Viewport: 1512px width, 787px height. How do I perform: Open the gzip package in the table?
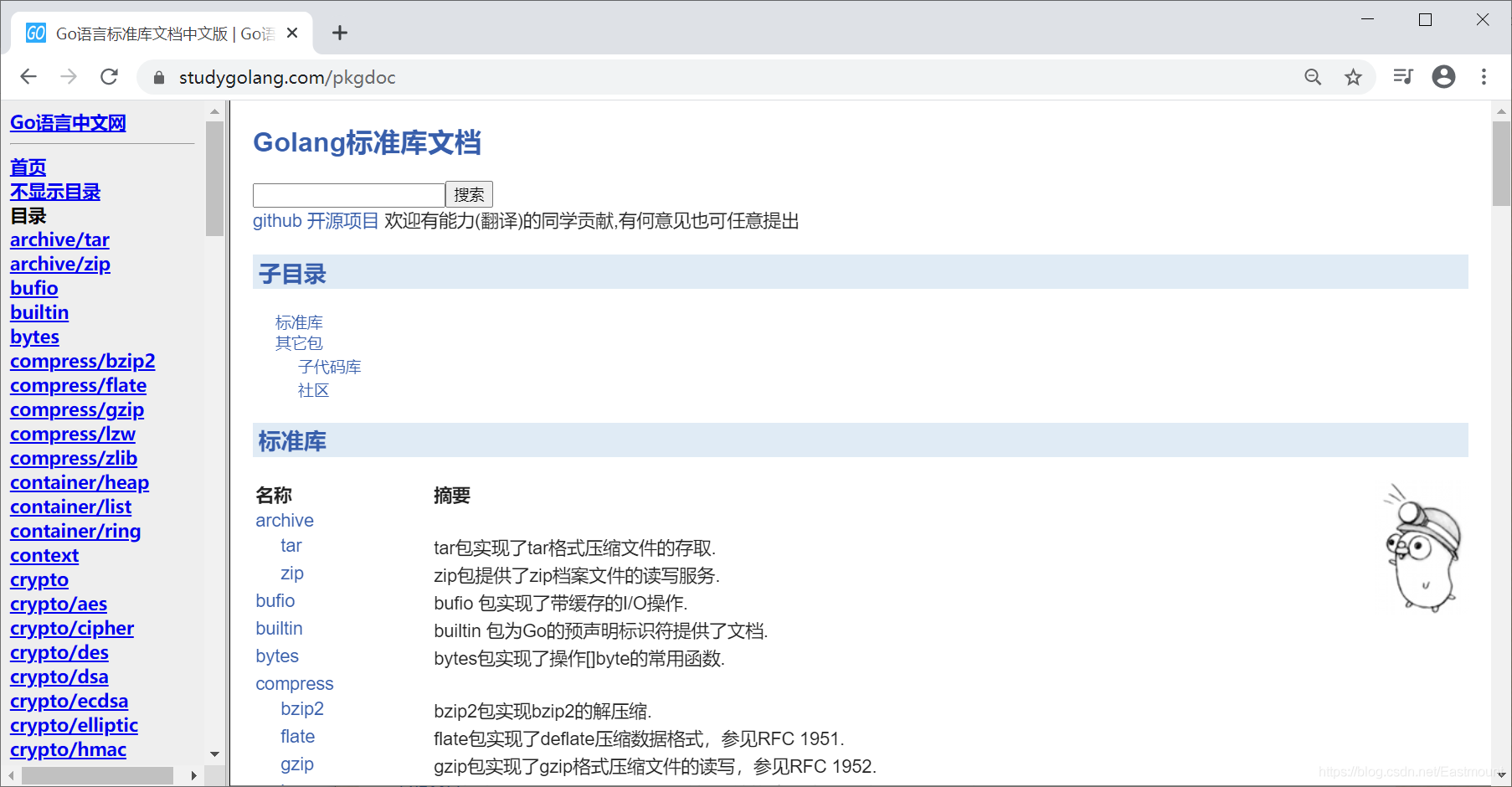coord(297,764)
